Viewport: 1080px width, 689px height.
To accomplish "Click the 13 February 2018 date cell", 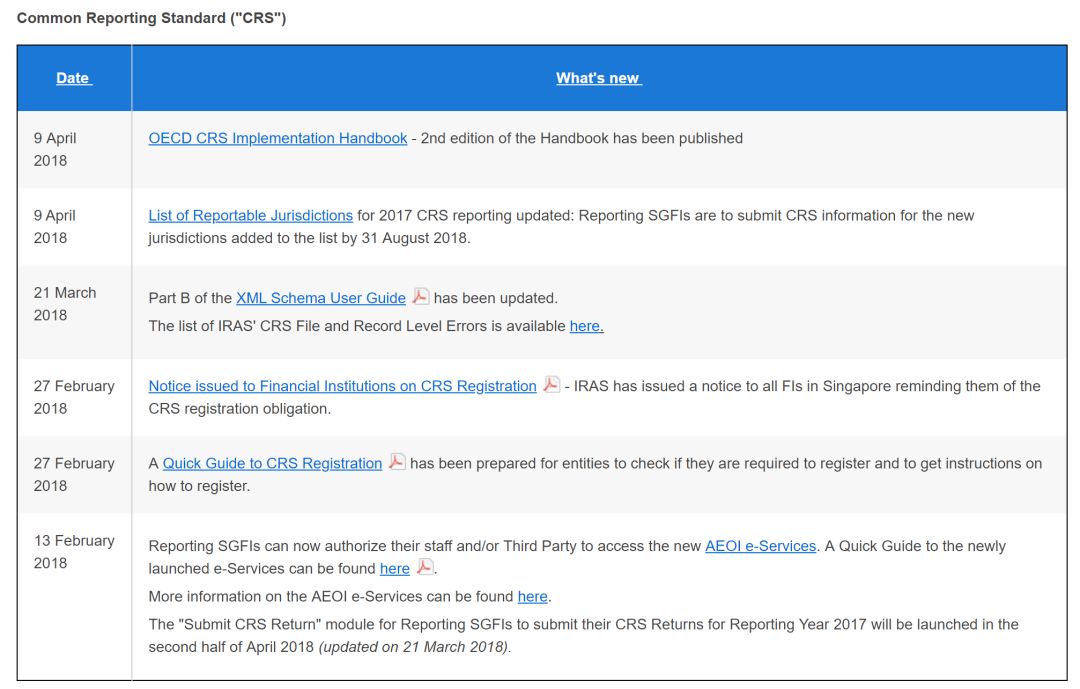I will point(73,551).
